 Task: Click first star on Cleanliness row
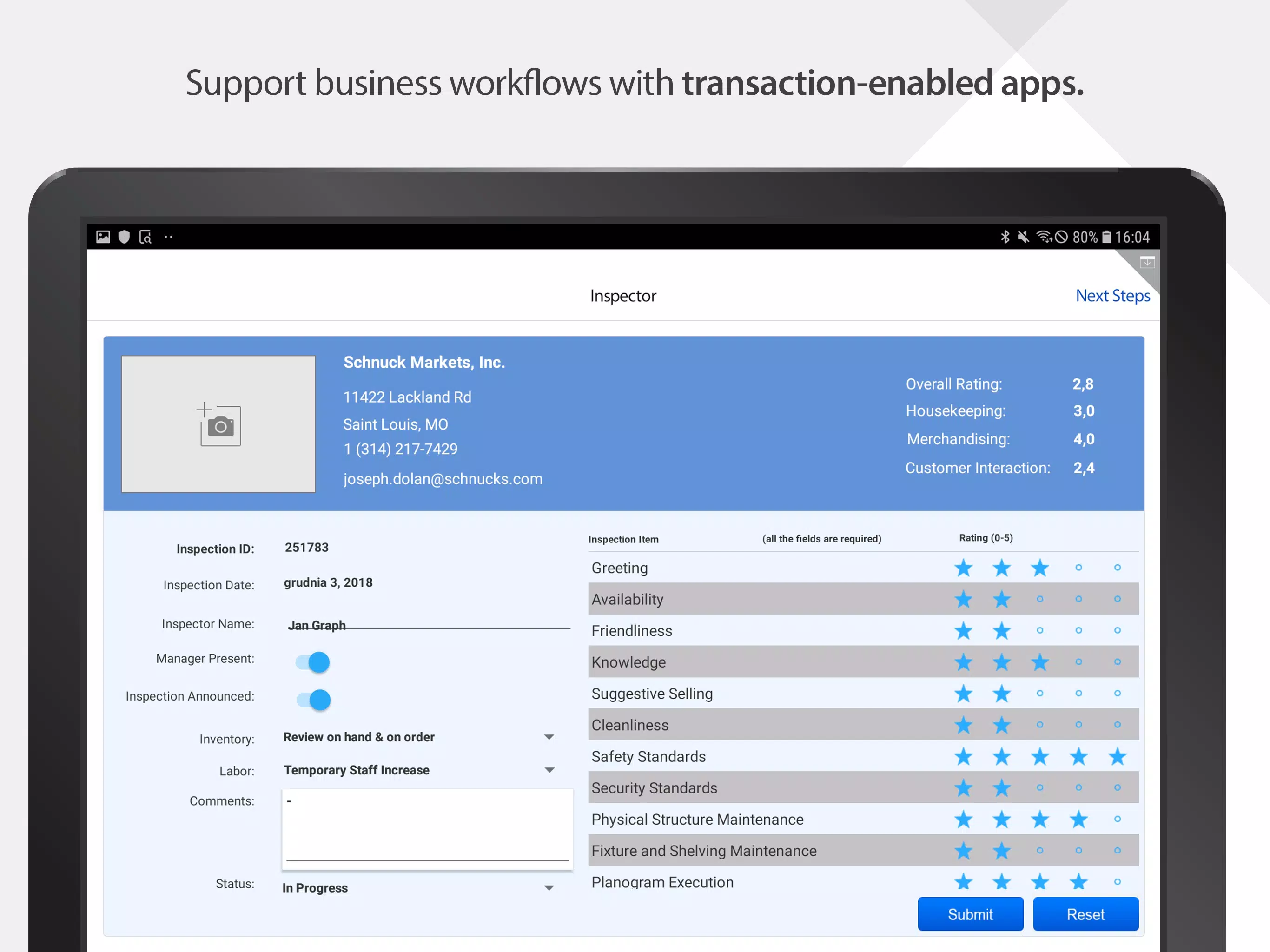(963, 725)
